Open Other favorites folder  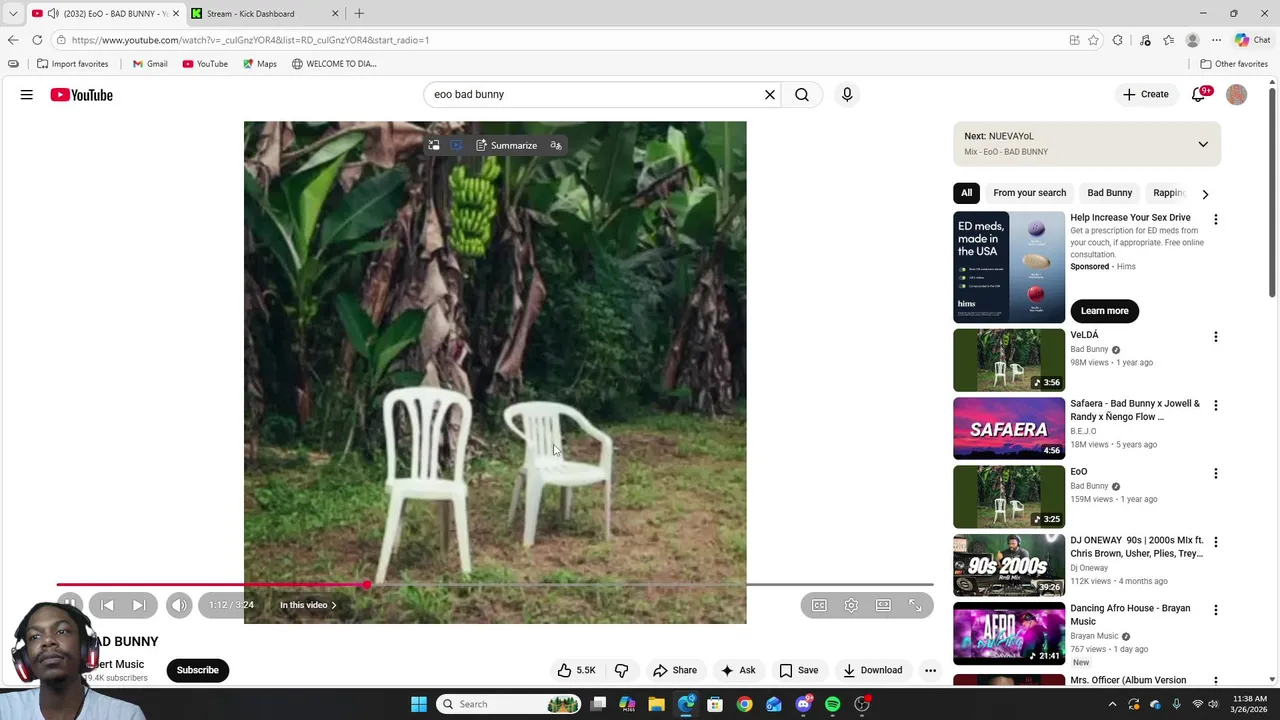click(1234, 64)
